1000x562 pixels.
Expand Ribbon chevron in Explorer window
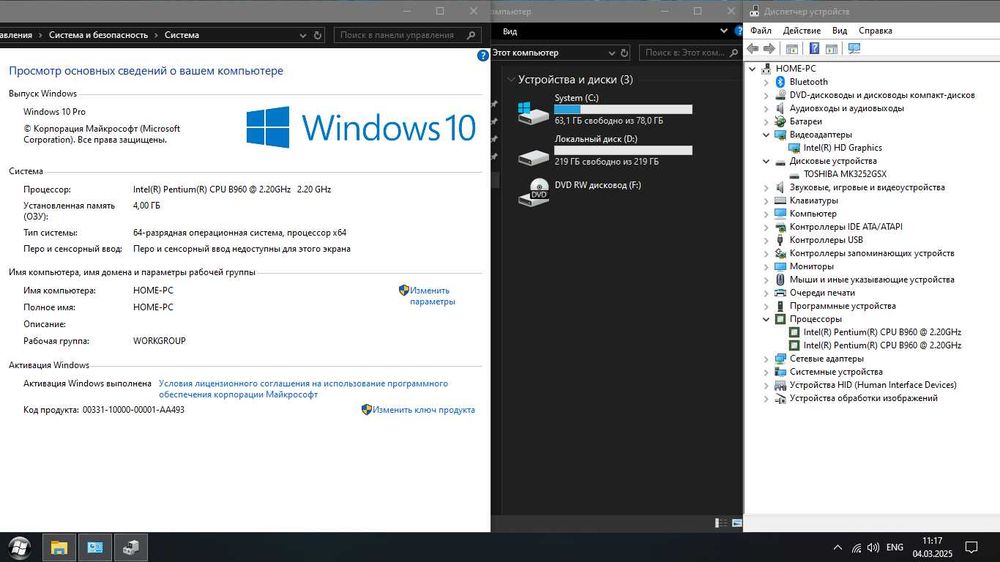pos(723,31)
